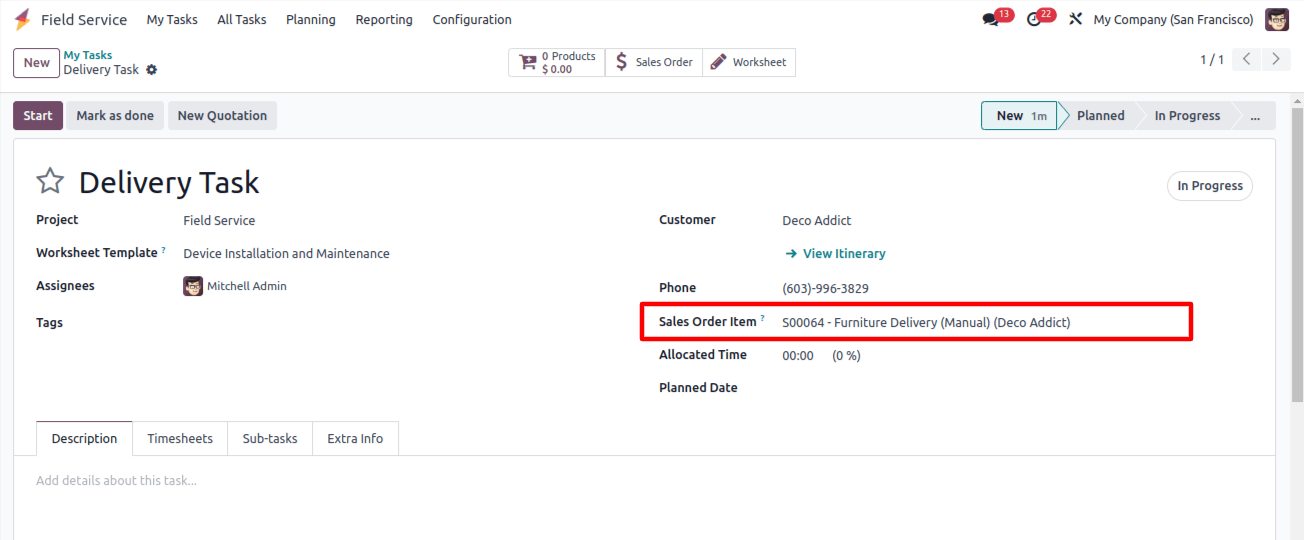This screenshot has height=540, width=1304.
Task: Click the empty Tags field
Action: [x=406, y=323]
